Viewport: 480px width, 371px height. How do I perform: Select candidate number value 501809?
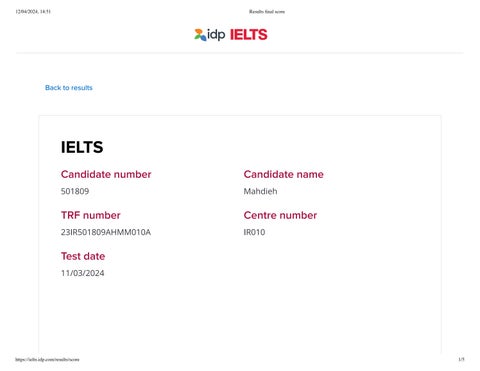[75, 191]
